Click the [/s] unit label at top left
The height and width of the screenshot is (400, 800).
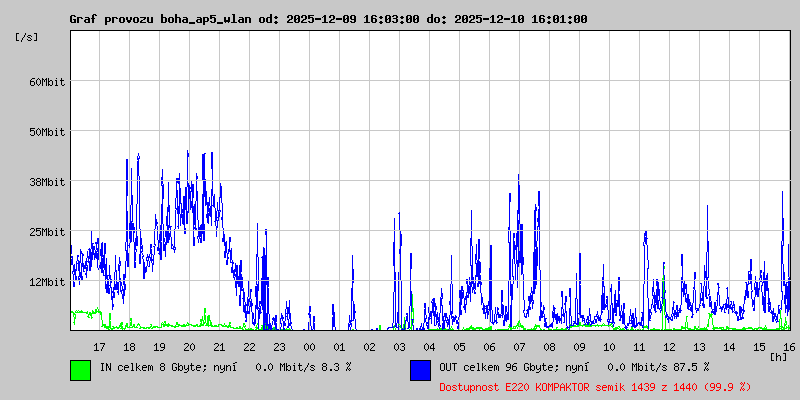pos(27,37)
